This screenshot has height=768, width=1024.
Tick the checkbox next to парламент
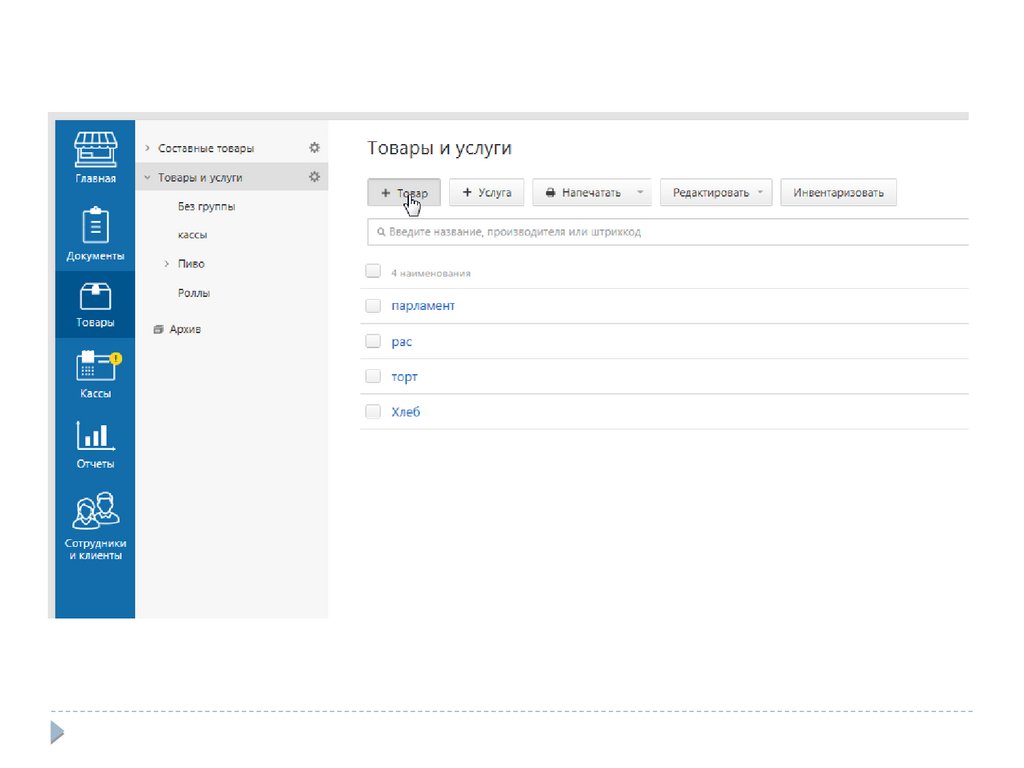point(373,306)
